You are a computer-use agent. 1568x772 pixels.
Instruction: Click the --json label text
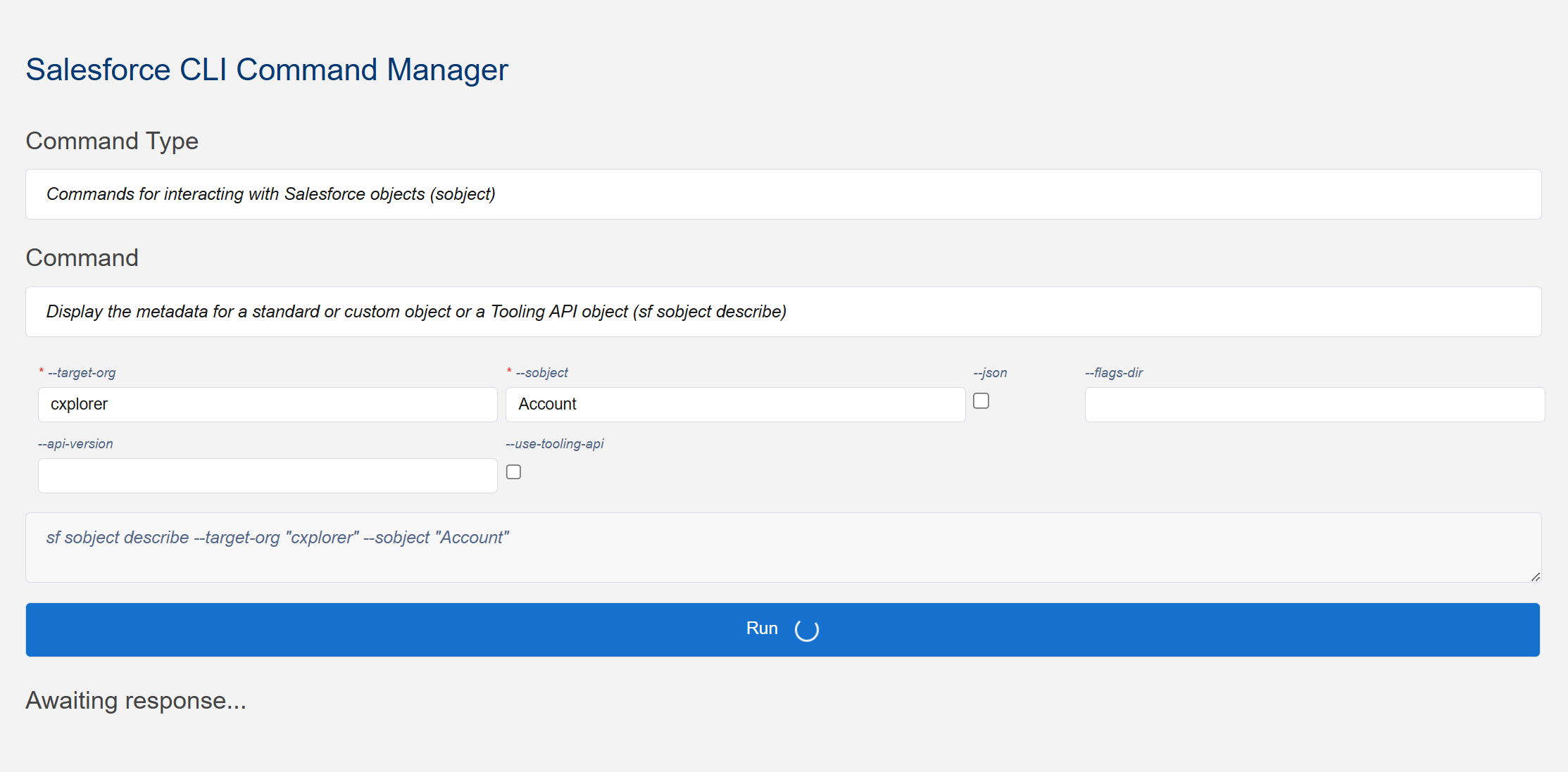click(x=990, y=373)
